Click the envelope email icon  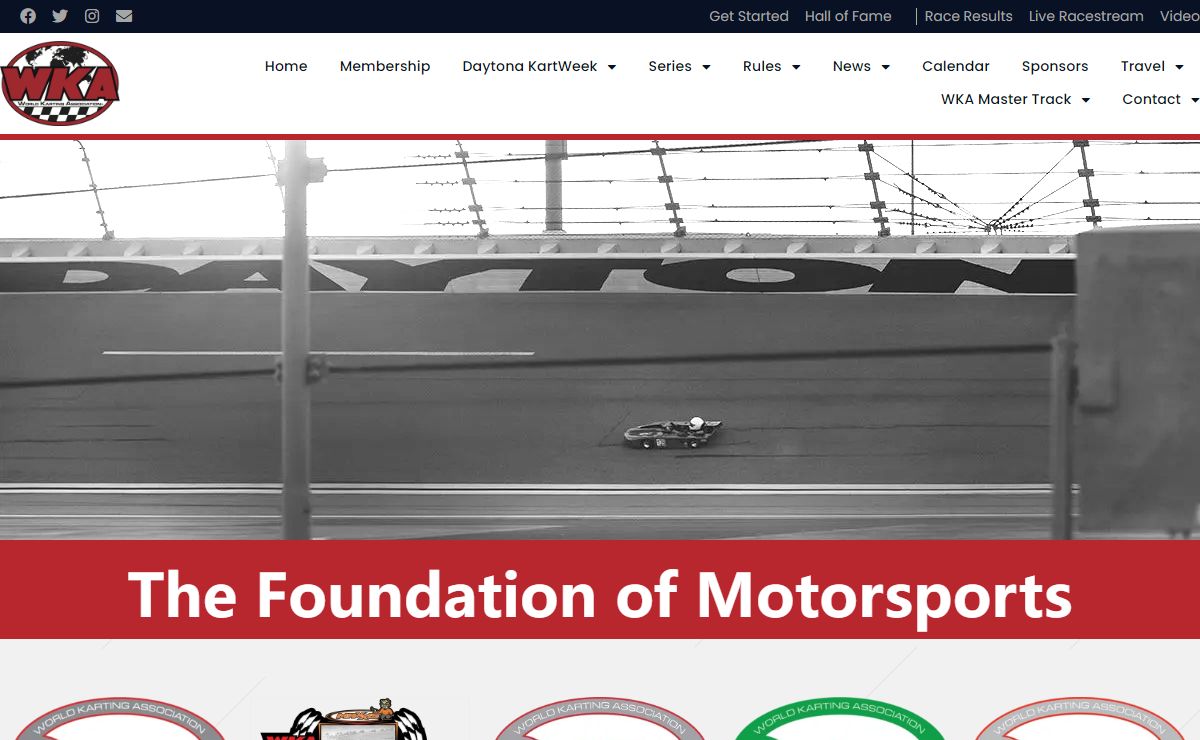124,16
